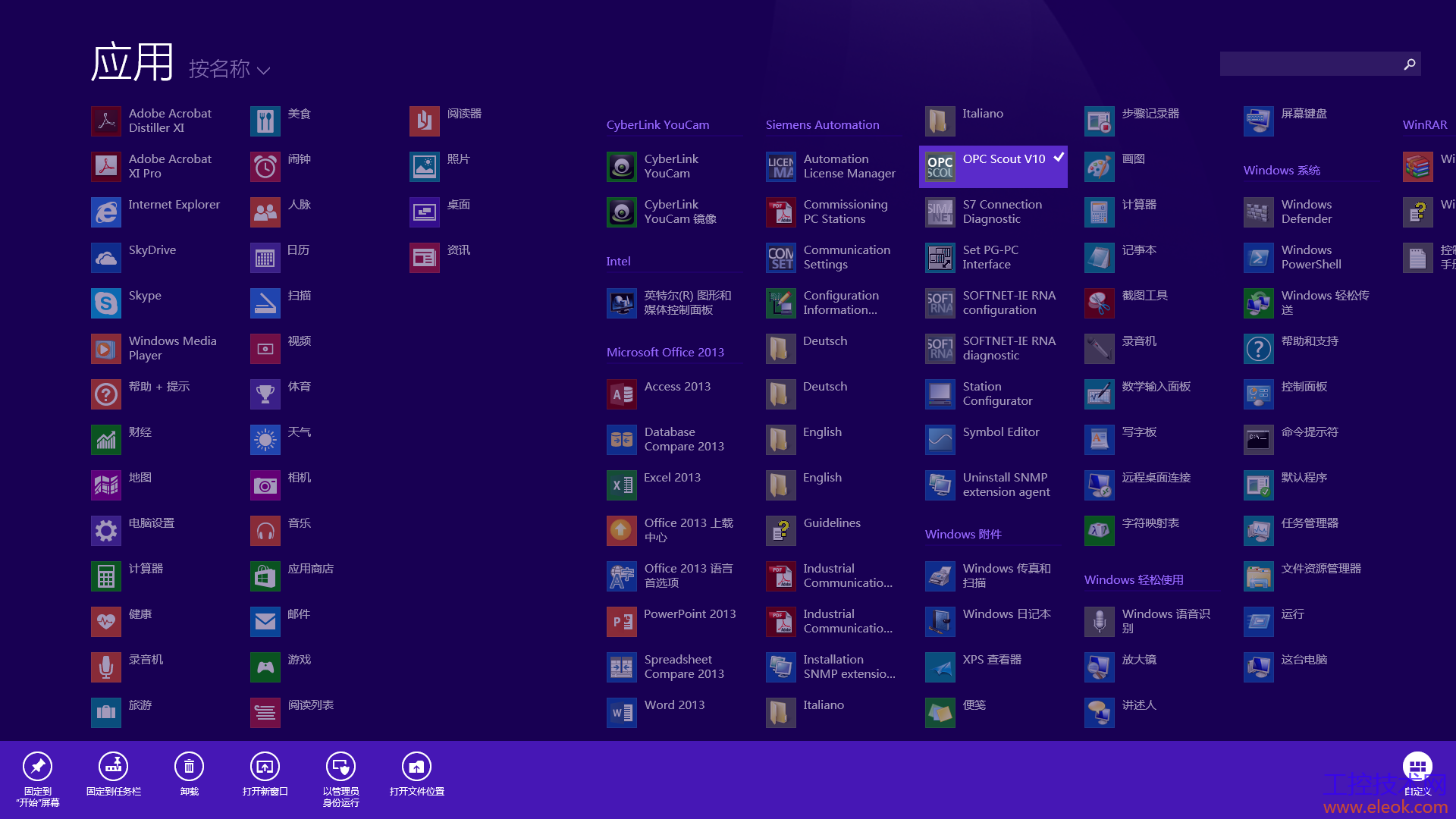Open the 应用商店 store tile
This screenshot has width=1456, height=819.
point(265,576)
